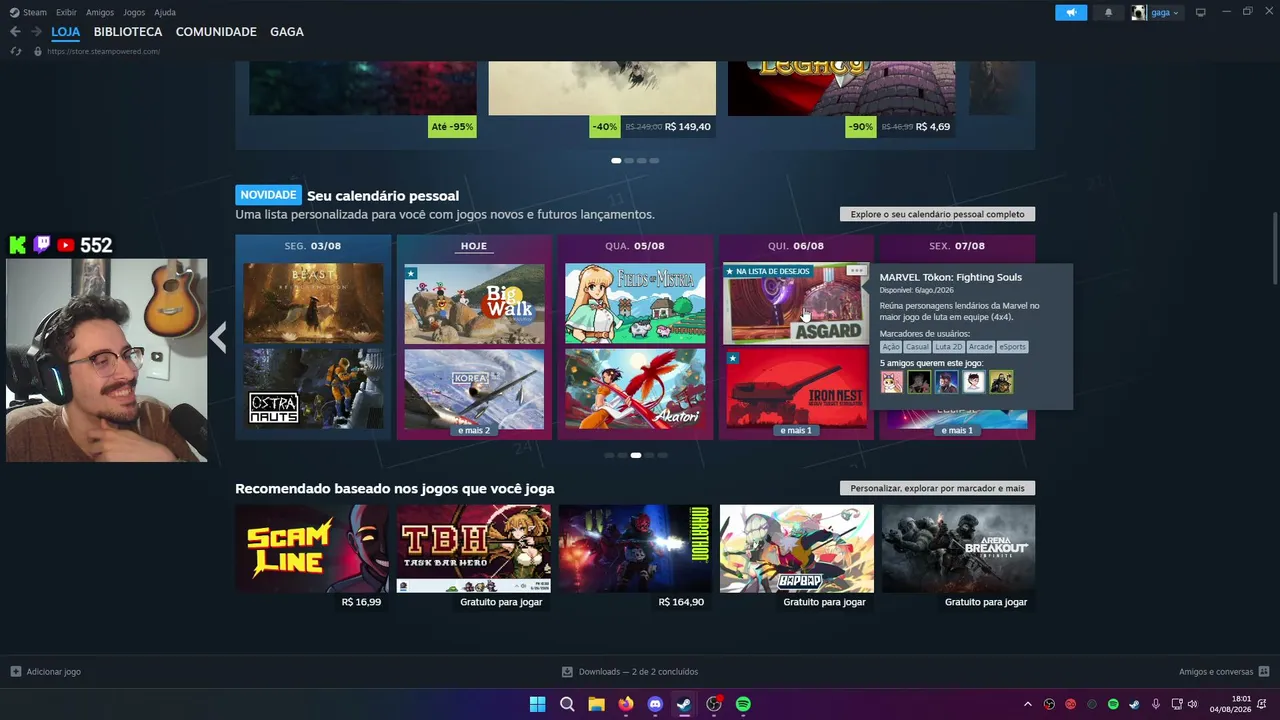Viewport: 1280px width, 720px height.
Task: Open the GAGA profile tab
Action: pyautogui.click(x=287, y=32)
